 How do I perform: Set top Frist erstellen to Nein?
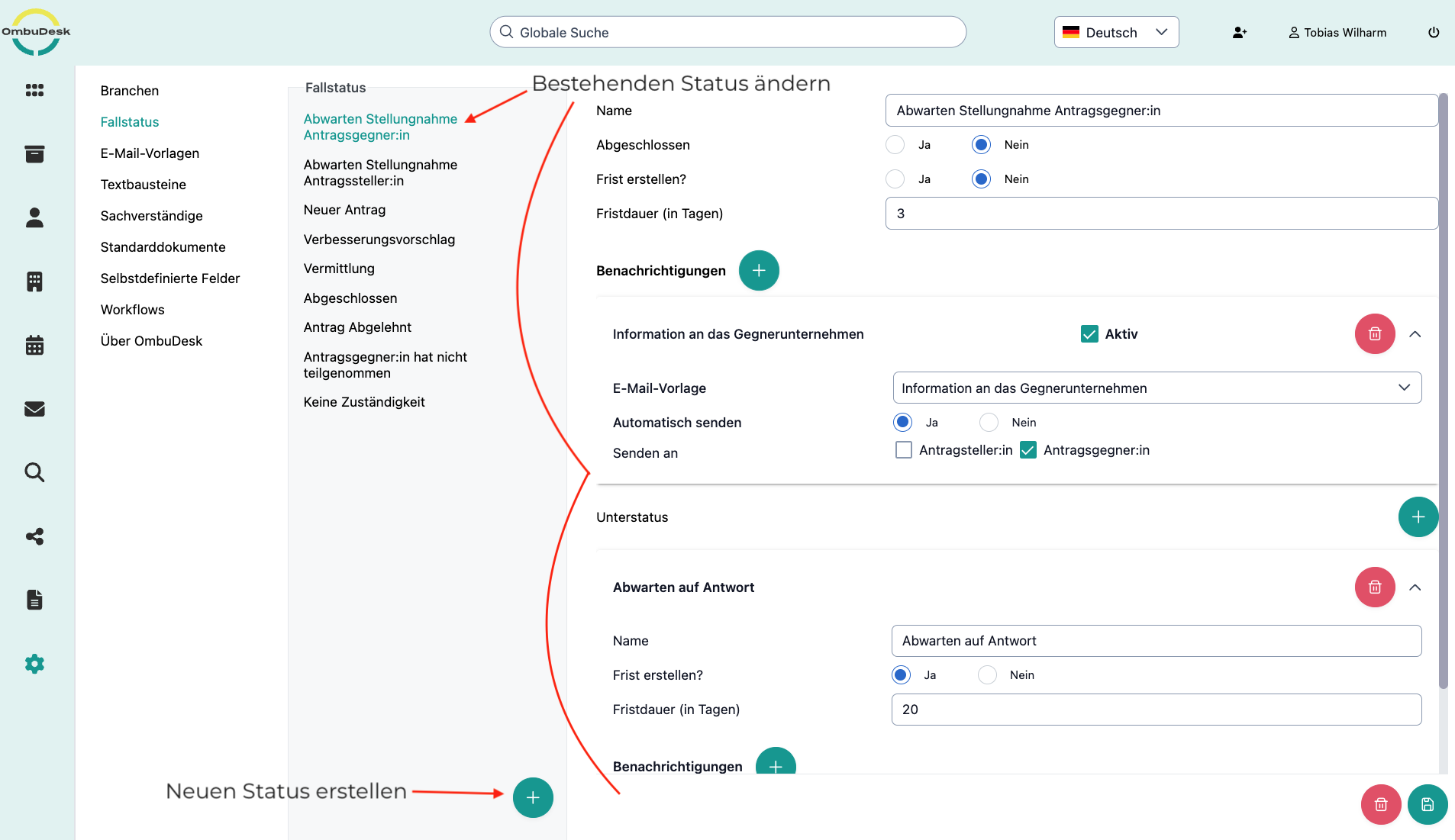(x=982, y=179)
